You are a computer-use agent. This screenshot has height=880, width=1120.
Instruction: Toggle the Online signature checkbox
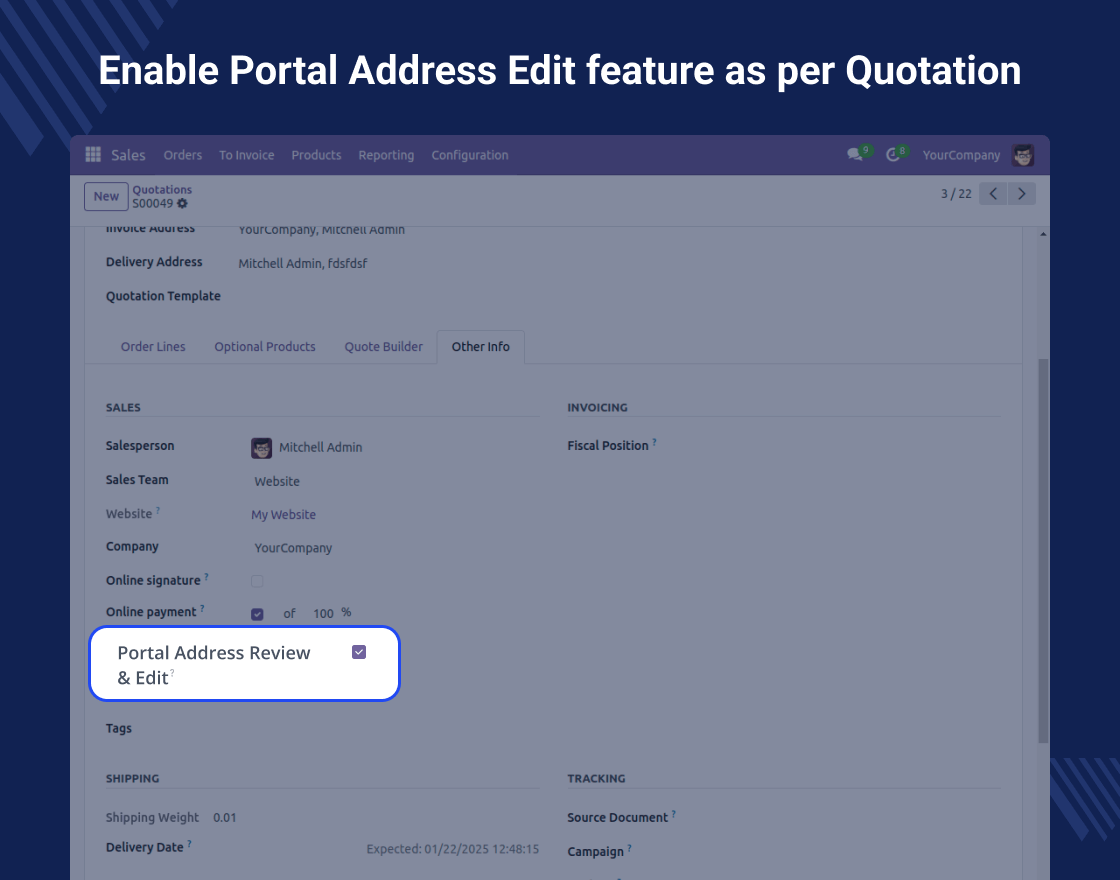pyautogui.click(x=257, y=581)
